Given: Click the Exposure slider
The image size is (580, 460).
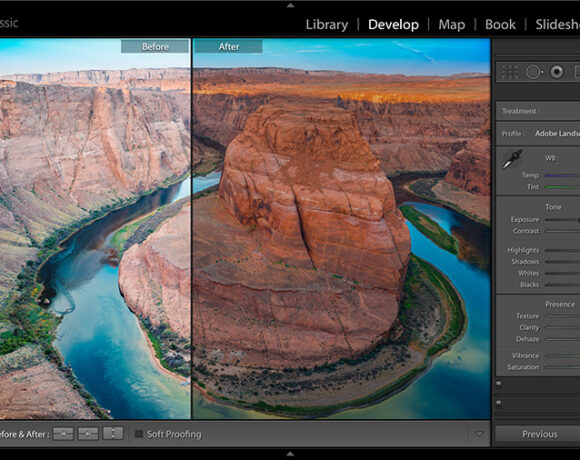Looking at the screenshot, I should tap(563, 220).
